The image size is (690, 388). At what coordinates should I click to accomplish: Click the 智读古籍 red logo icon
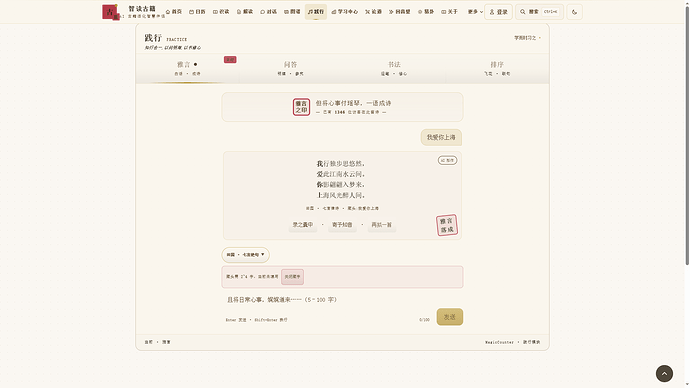click(x=110, y=12)
